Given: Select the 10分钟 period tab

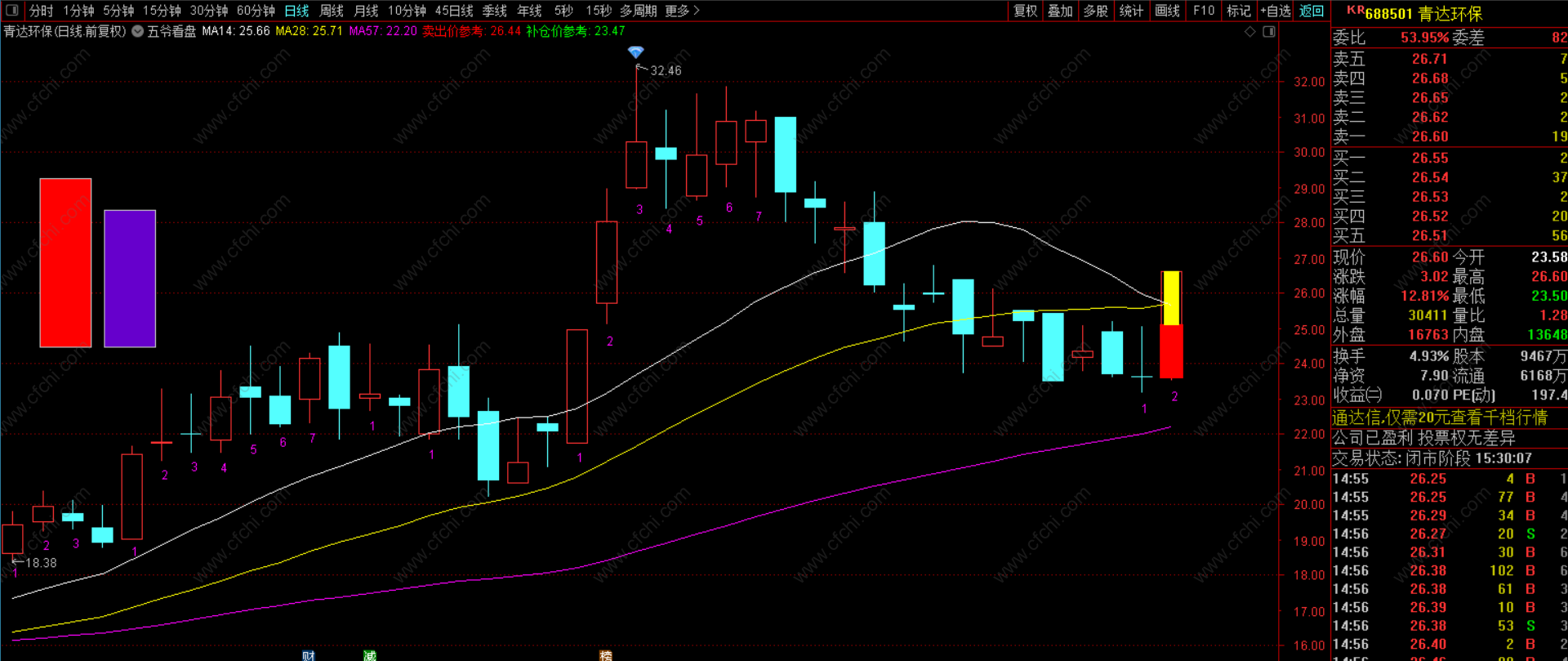Looking at the screenshot, I should 407,11.
